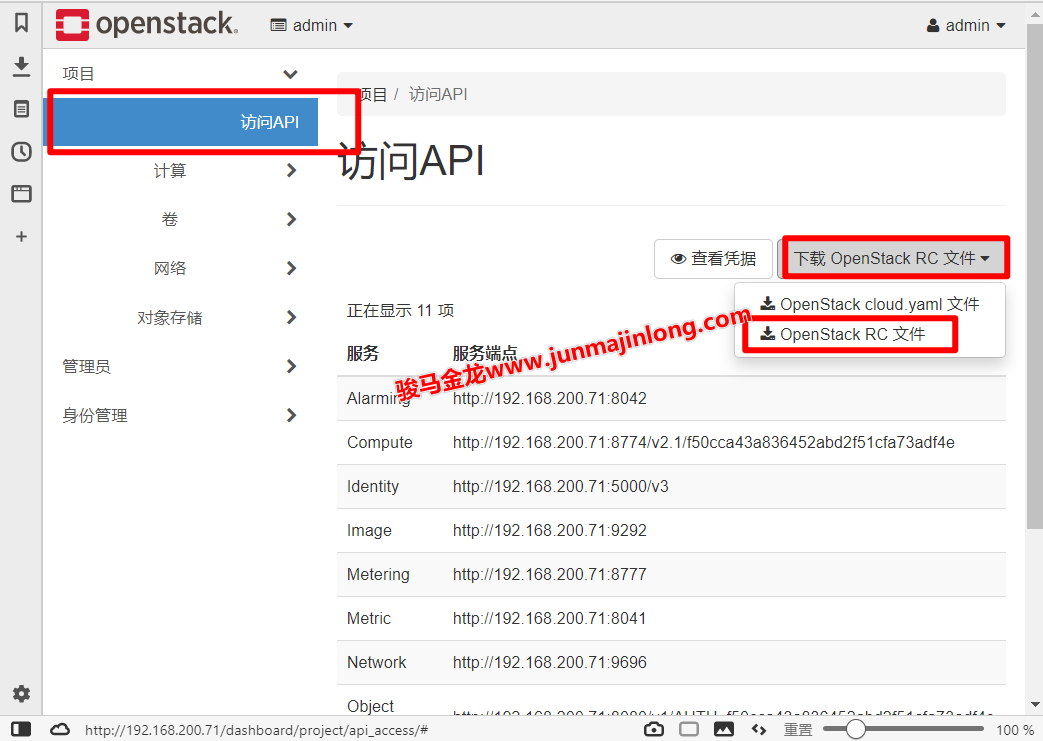1043x741 pixels.
Task: Open the notes panel icon
Action: [x=21, y=109]
